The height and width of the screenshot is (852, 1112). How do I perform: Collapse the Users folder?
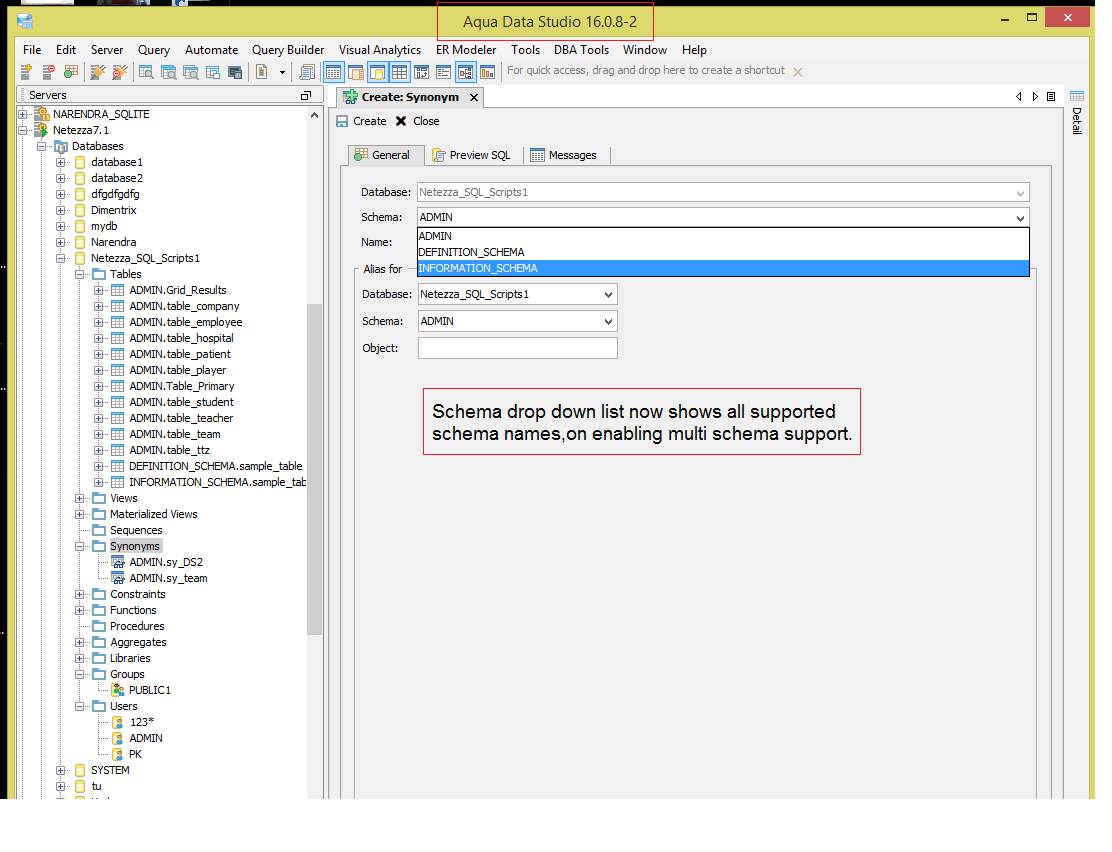80,707
